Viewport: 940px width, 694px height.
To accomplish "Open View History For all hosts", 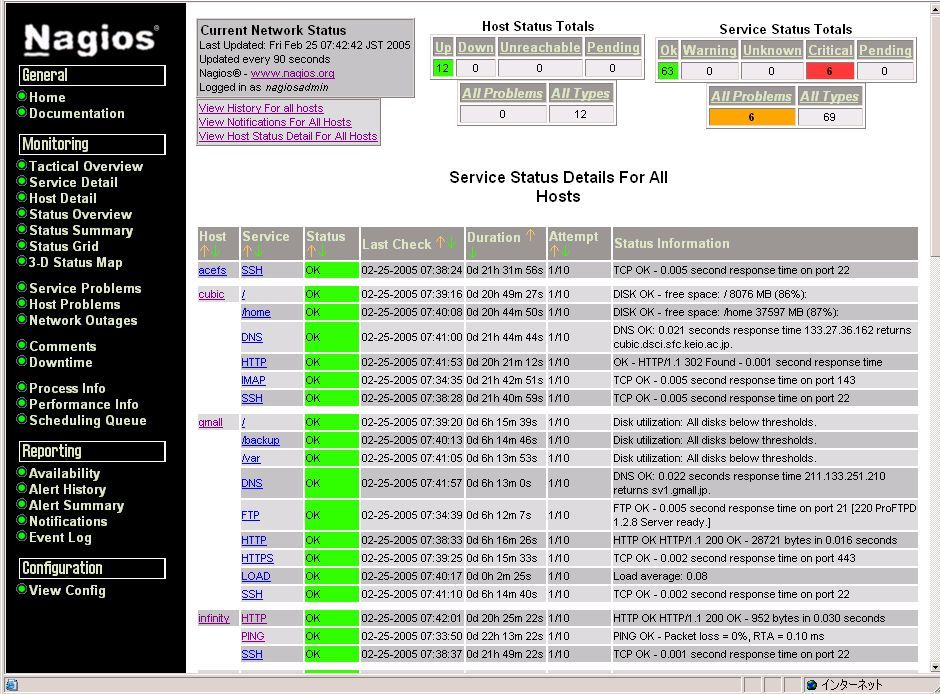I will tap(260, 108).
